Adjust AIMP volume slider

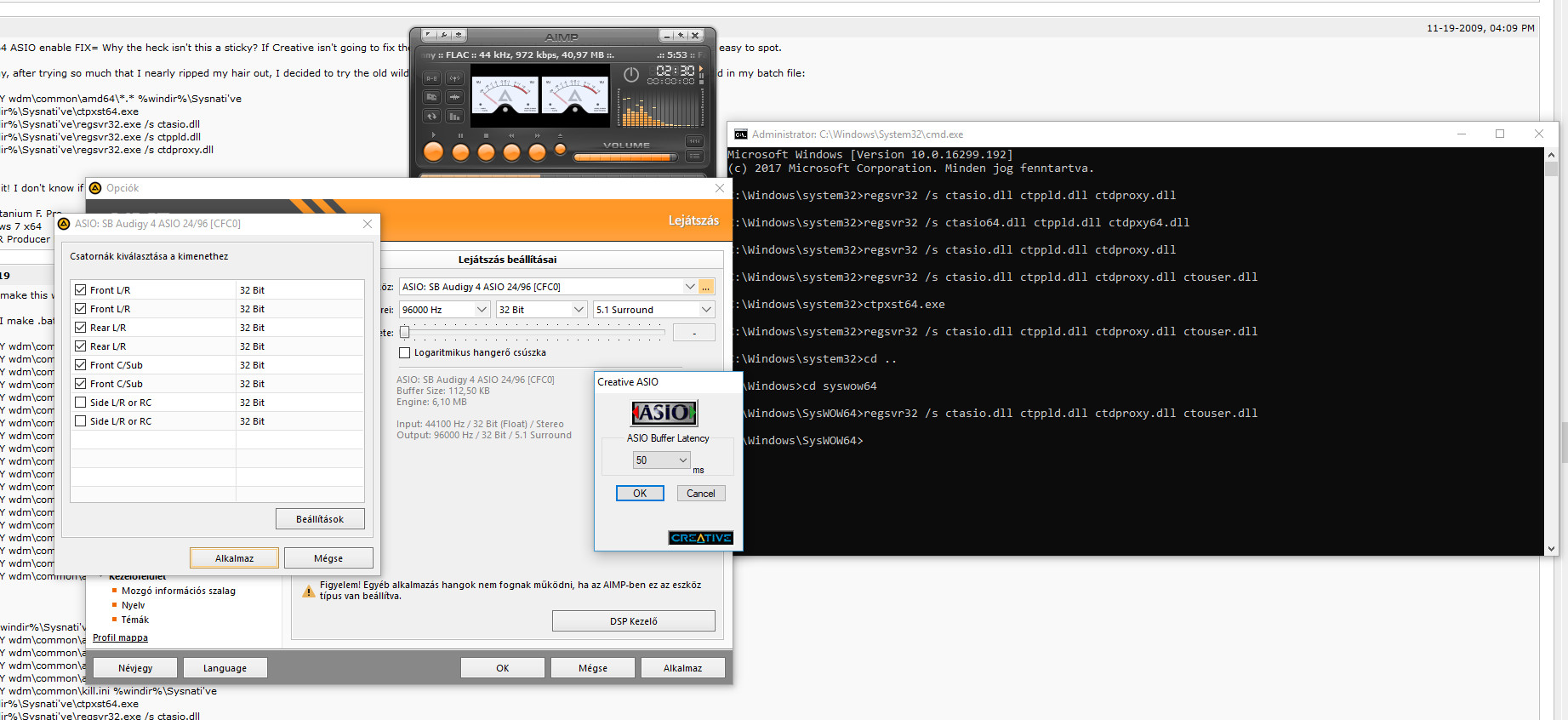point(625,157)
